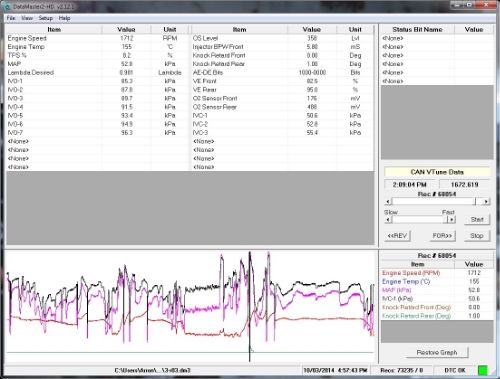Click right arrow of Slow/Fast speed slider
This screenshot has height=379, width=500.
point(452,220)
